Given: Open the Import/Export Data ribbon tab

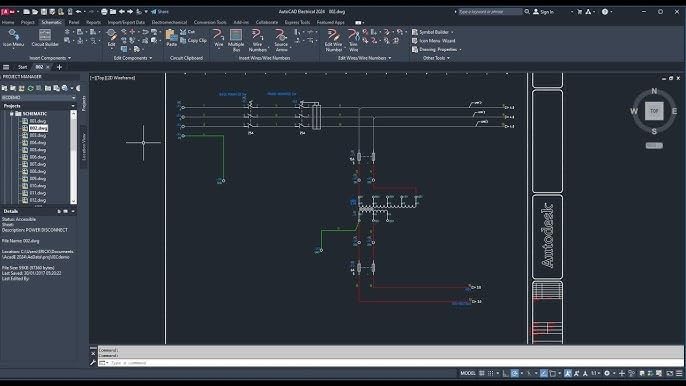Looking at the screenshot, I should pyautogui.click(x=126, y=22).
